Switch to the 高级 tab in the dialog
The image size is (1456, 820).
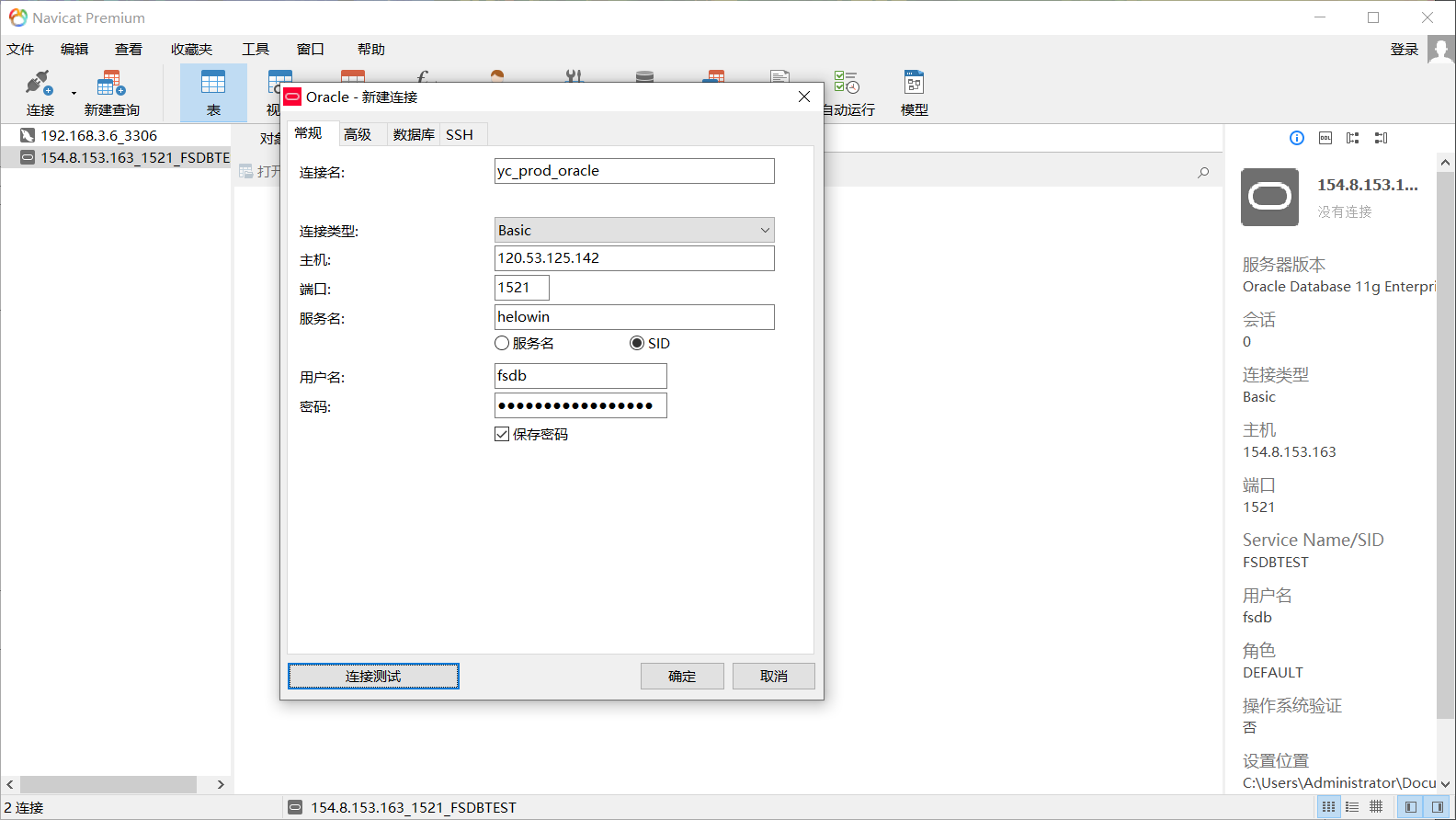(x=360, y=134)
